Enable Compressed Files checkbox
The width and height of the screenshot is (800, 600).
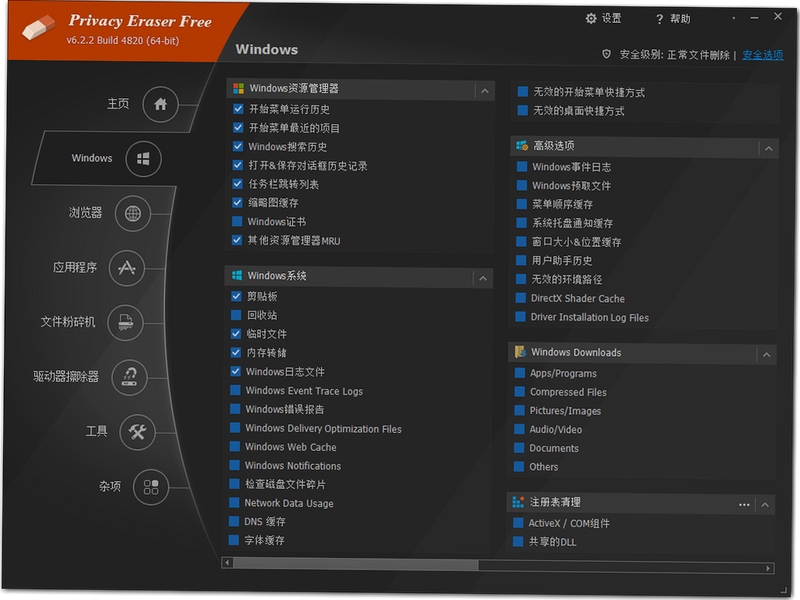coord(520,392)
